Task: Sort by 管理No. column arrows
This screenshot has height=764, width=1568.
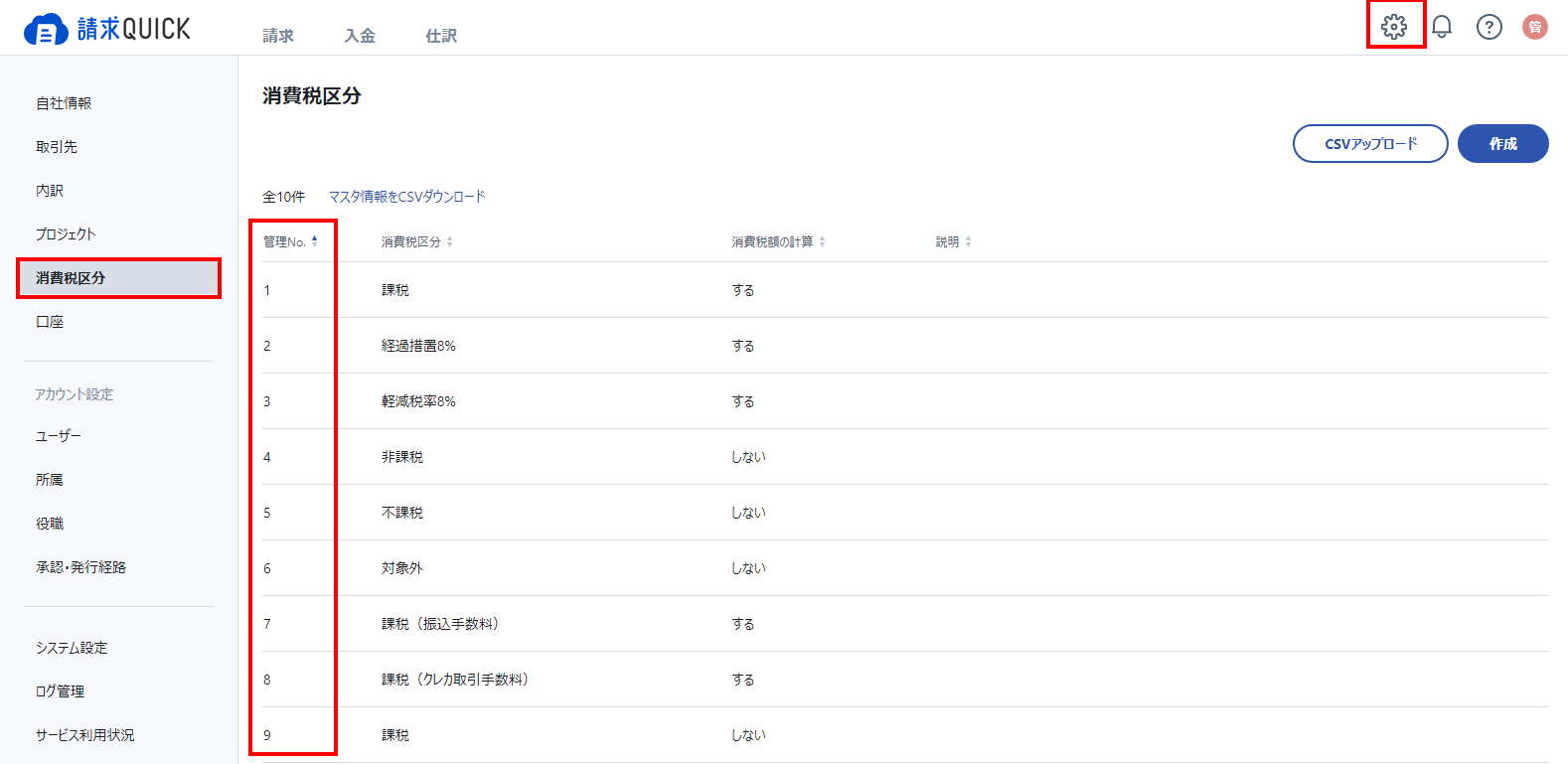Action: 315,241
